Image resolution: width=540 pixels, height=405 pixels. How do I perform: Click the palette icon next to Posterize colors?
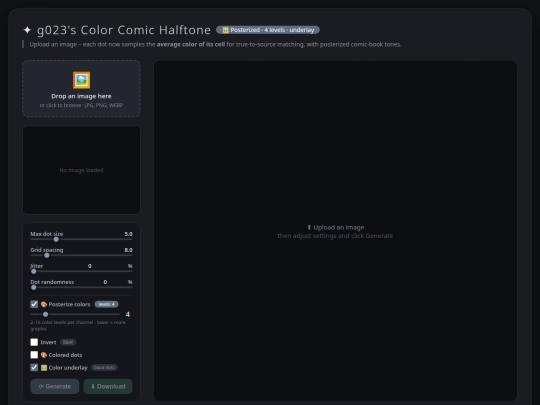44,304
